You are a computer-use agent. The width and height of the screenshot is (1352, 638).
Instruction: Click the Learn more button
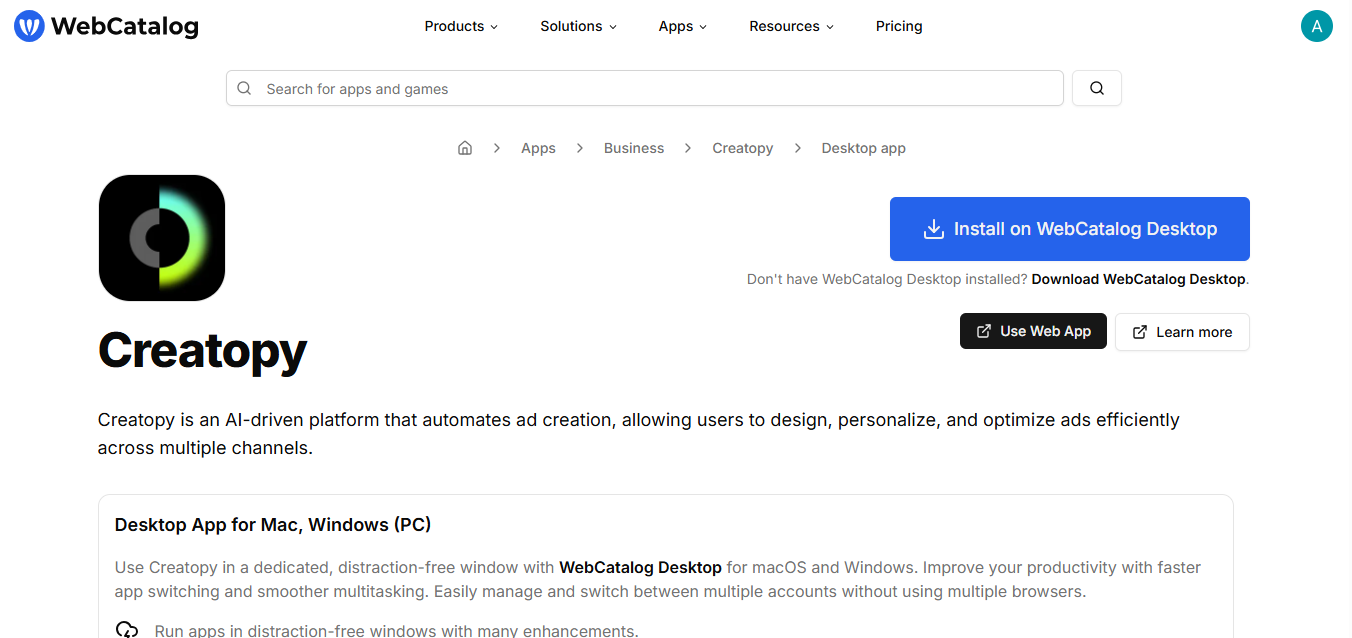pos(1182,332)
